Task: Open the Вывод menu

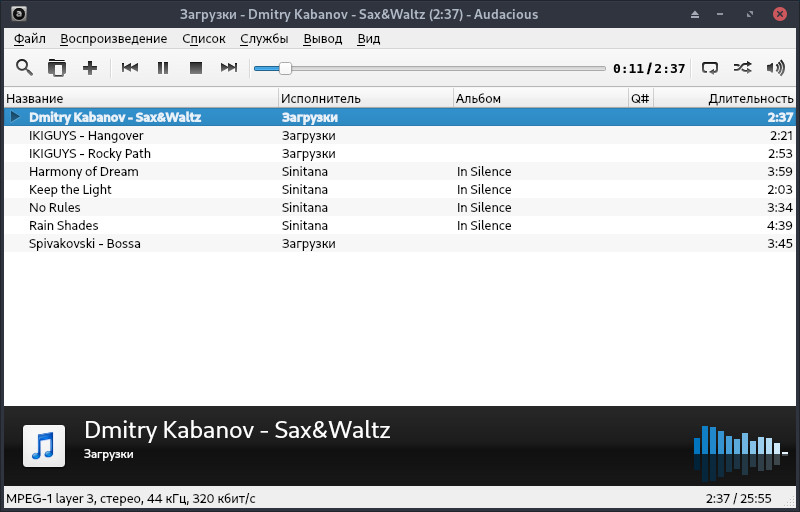Action: coord(322,39)
